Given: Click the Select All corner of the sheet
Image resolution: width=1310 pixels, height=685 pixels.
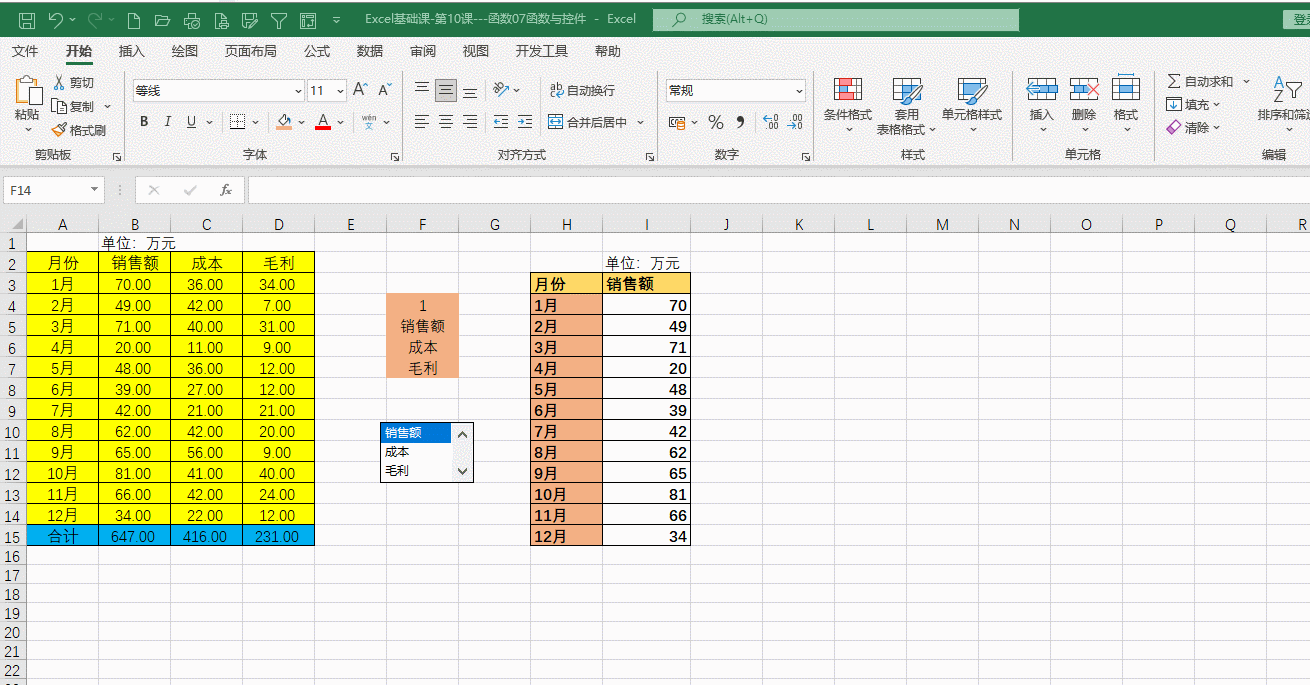Looking at the screenshot, I should point(13,225).
